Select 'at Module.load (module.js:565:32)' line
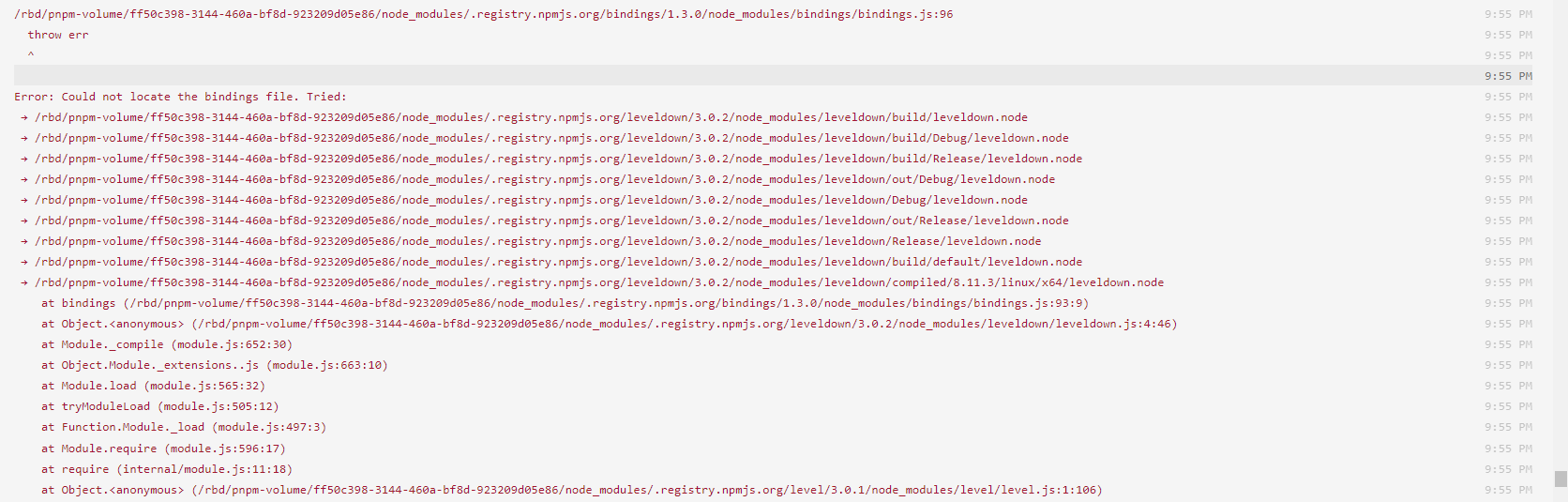Viewport: 1568px width, 502px height. (x=153, y=386)
